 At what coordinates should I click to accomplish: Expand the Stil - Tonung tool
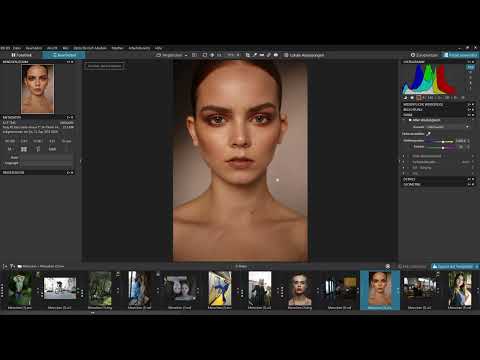point(422,168)
